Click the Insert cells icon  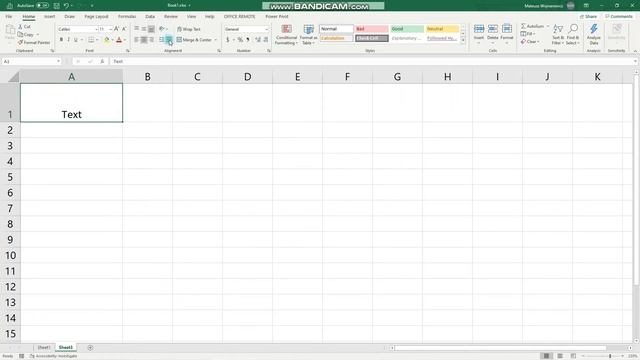pos(479,29)
